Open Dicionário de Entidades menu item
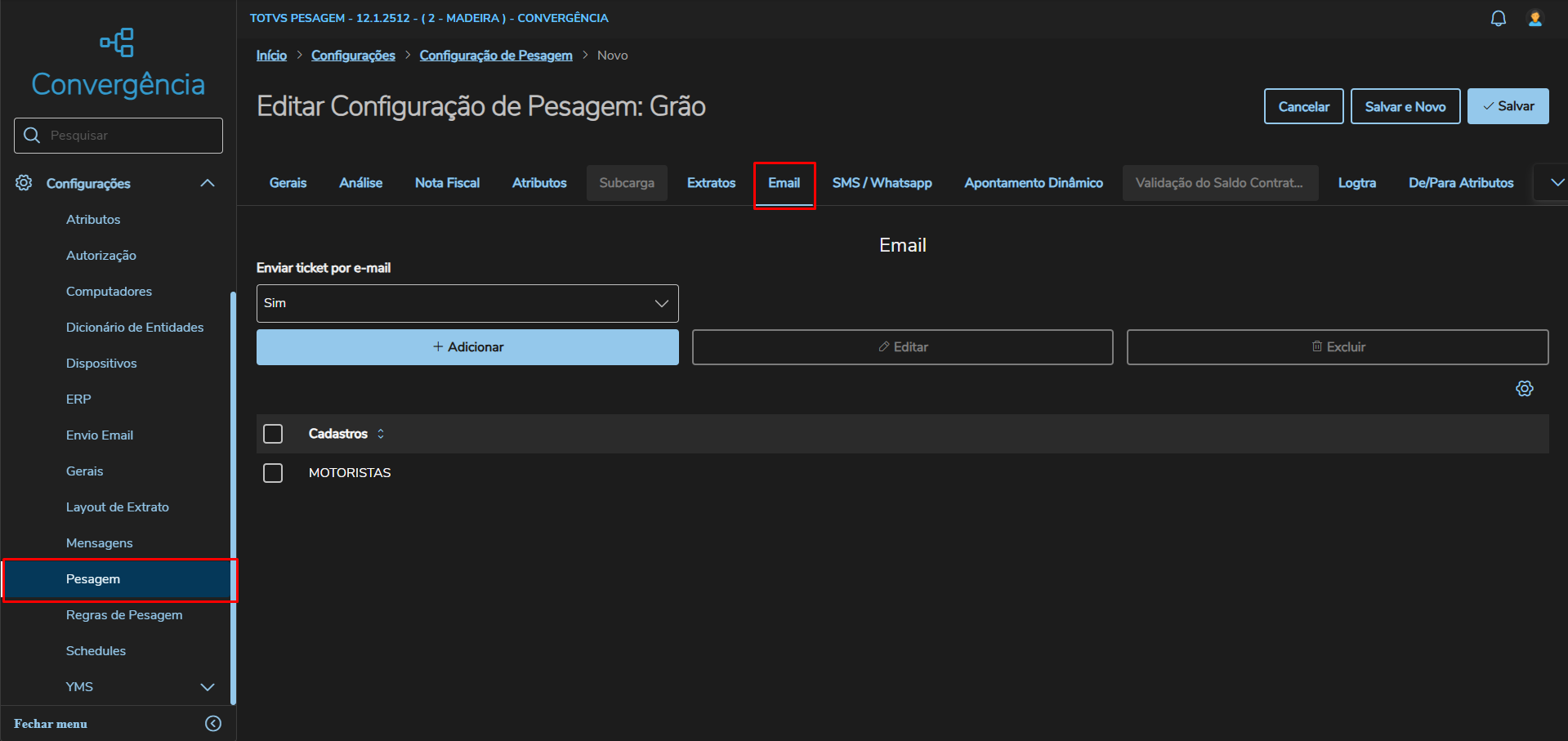Viewport: 1568px width, 741px height. (135, 328)
